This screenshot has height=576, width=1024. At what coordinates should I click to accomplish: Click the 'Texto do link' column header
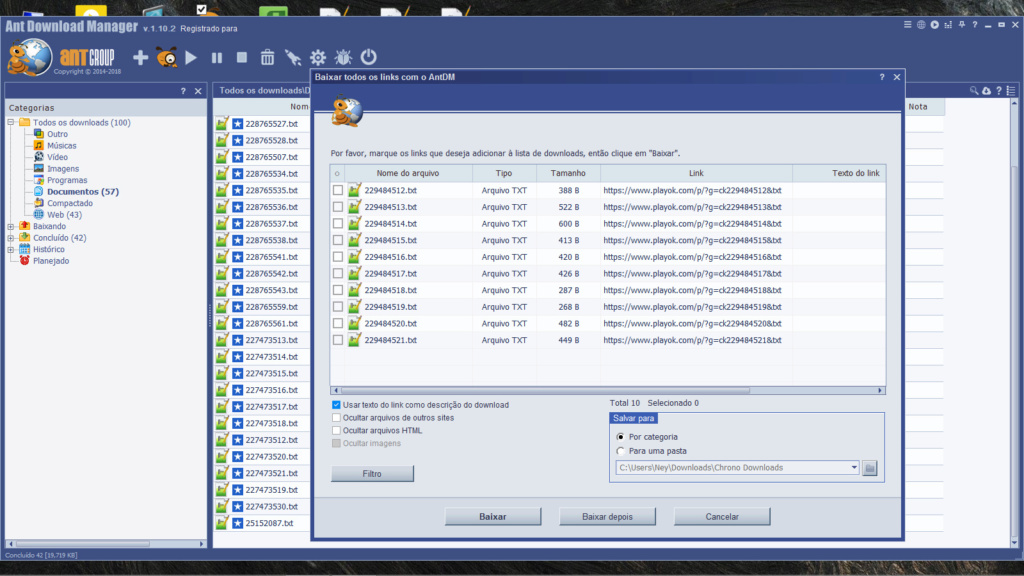tap(839, 173)
